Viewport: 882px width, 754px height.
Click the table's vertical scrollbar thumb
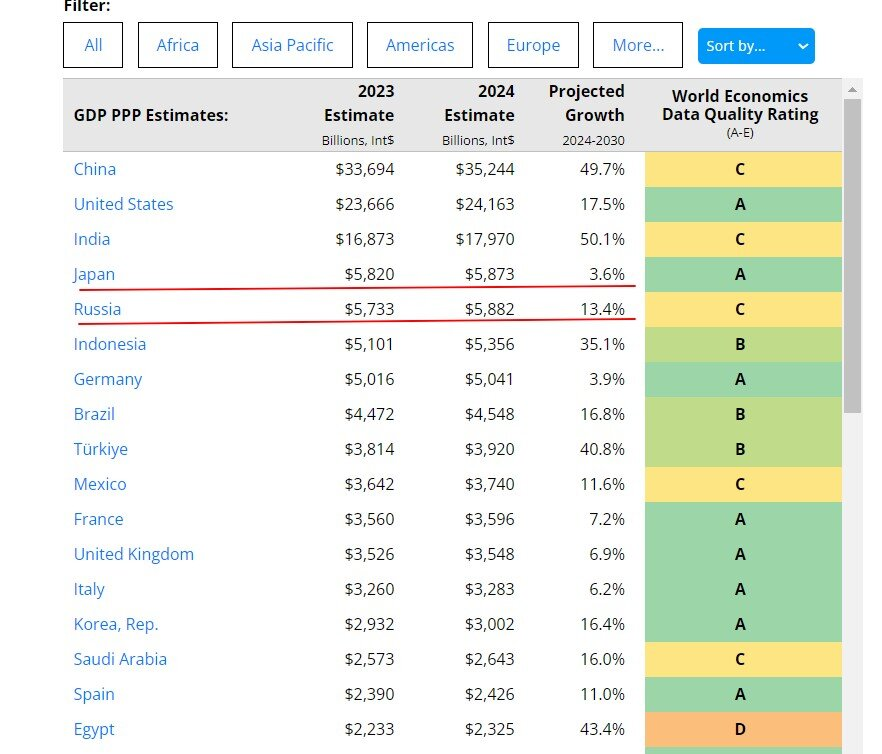(852, 256)
